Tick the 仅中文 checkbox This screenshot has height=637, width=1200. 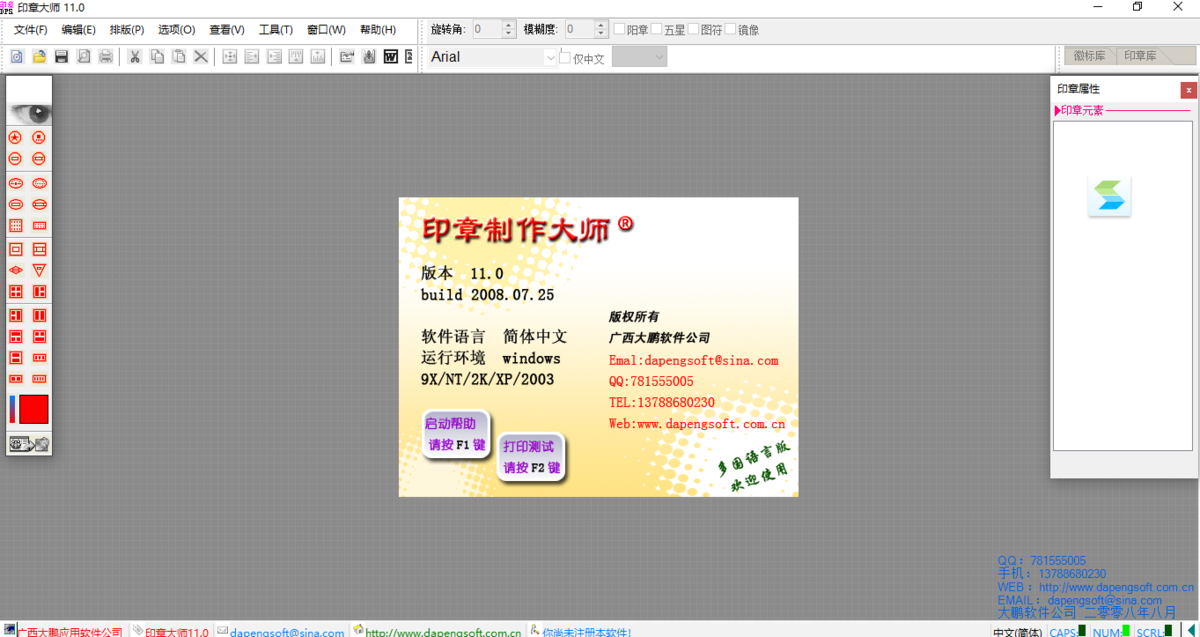click(x=566, y=58)
